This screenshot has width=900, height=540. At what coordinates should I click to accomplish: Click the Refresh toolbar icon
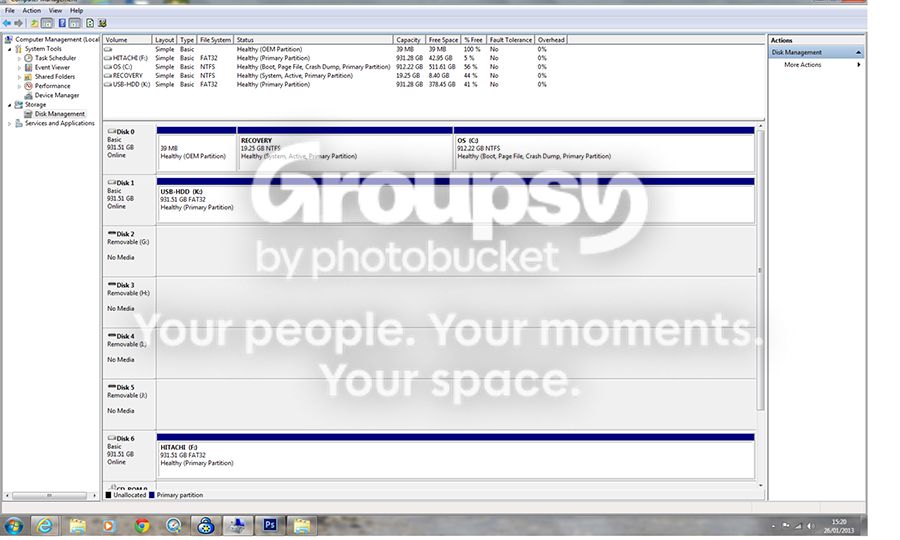click(x=90, y=23)
